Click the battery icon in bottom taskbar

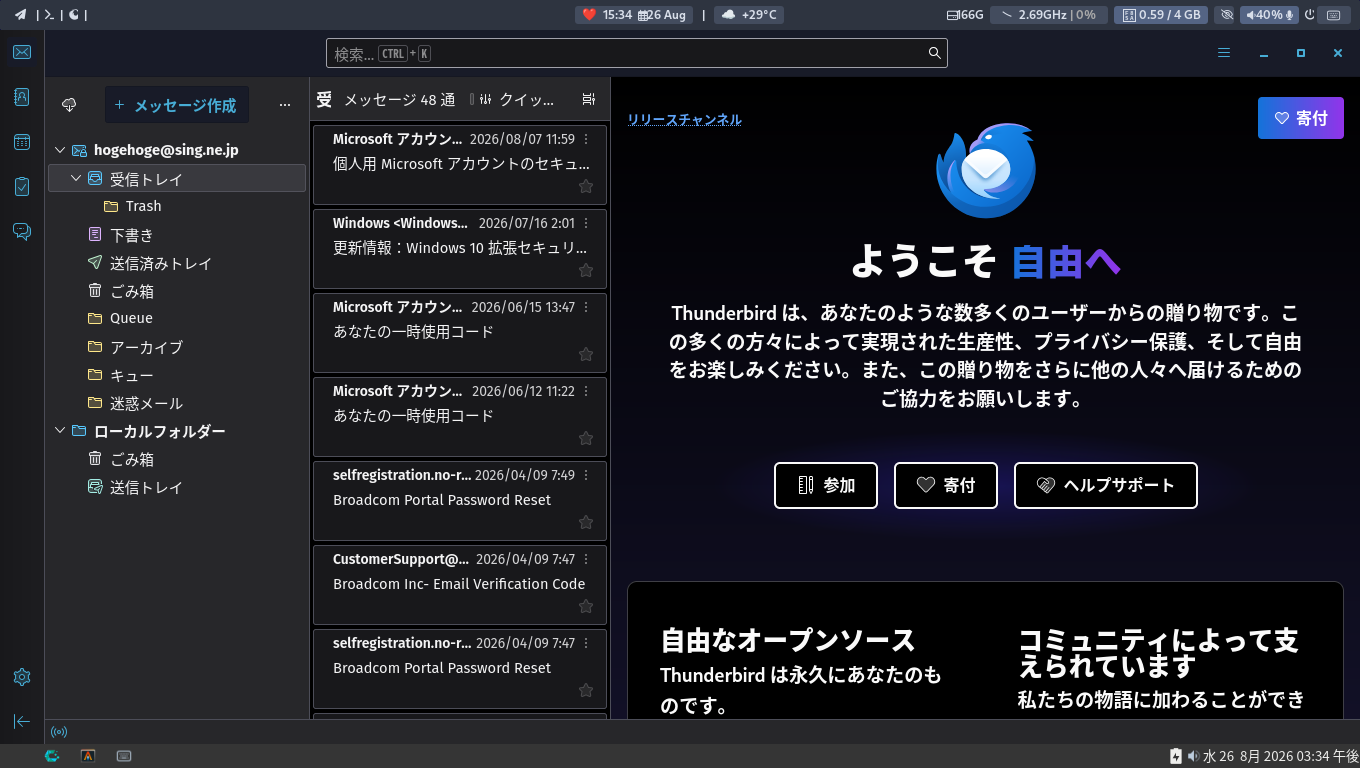[1177, 756]
